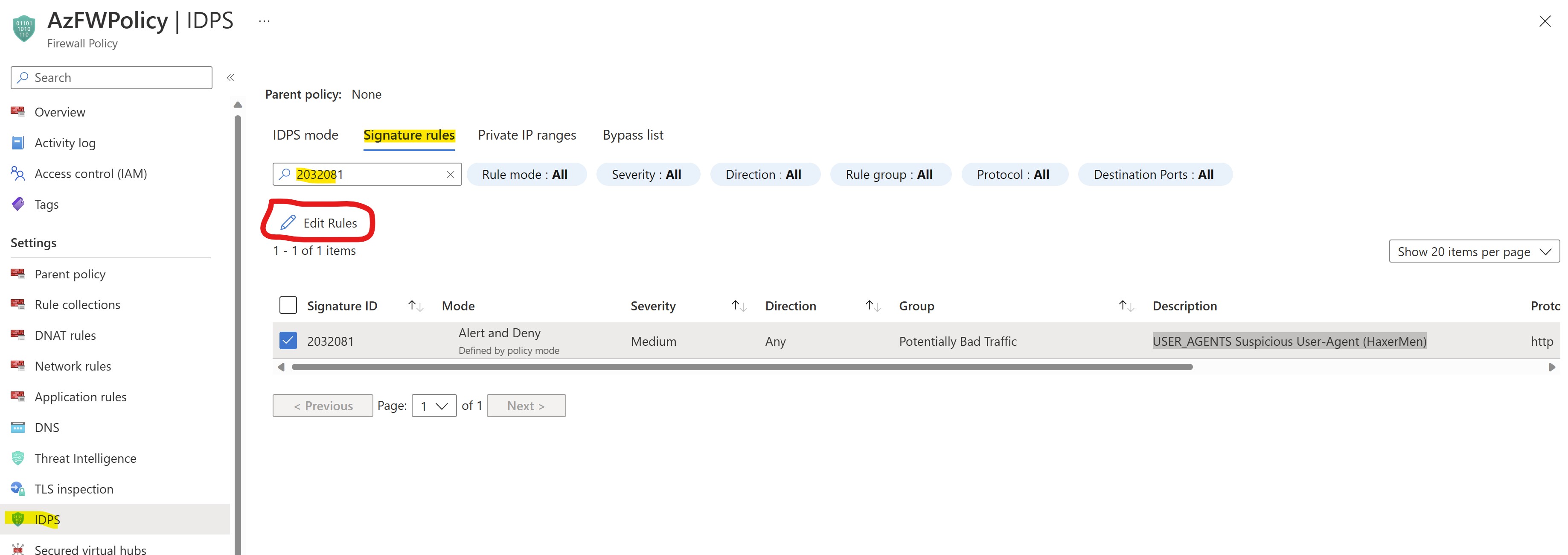Image resolution: width=1568 pixels, height=555 pixels.
Task: Open Rule collections in sidebar
Action: coord(77,305)
